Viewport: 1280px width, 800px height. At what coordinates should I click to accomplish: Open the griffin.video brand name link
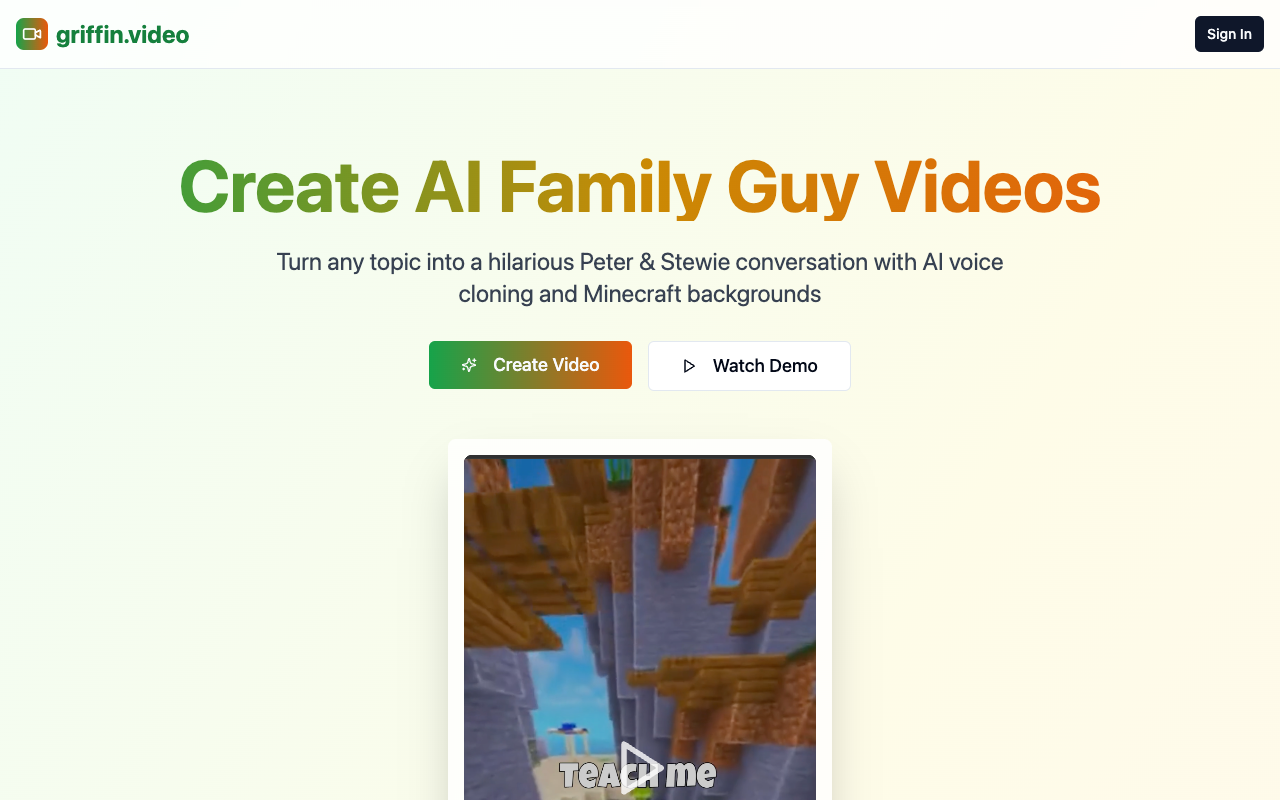tap(122, 35)
